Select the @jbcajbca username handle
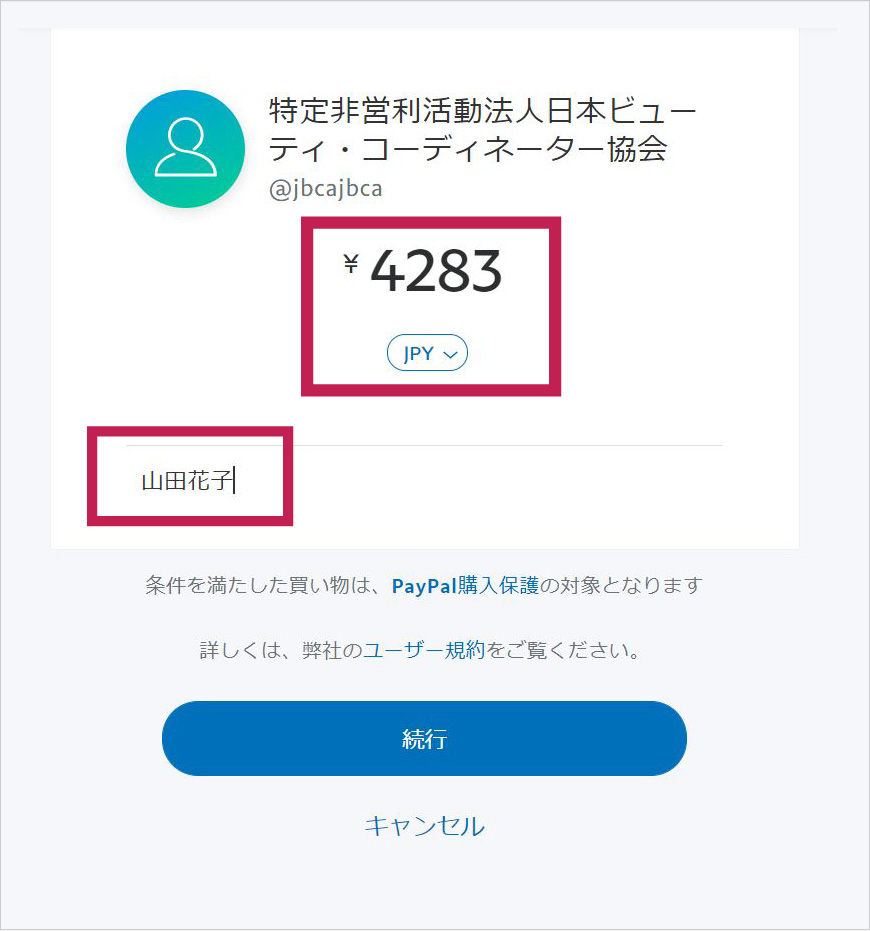Viewport: 870px width, 931px height. (325, 188)
